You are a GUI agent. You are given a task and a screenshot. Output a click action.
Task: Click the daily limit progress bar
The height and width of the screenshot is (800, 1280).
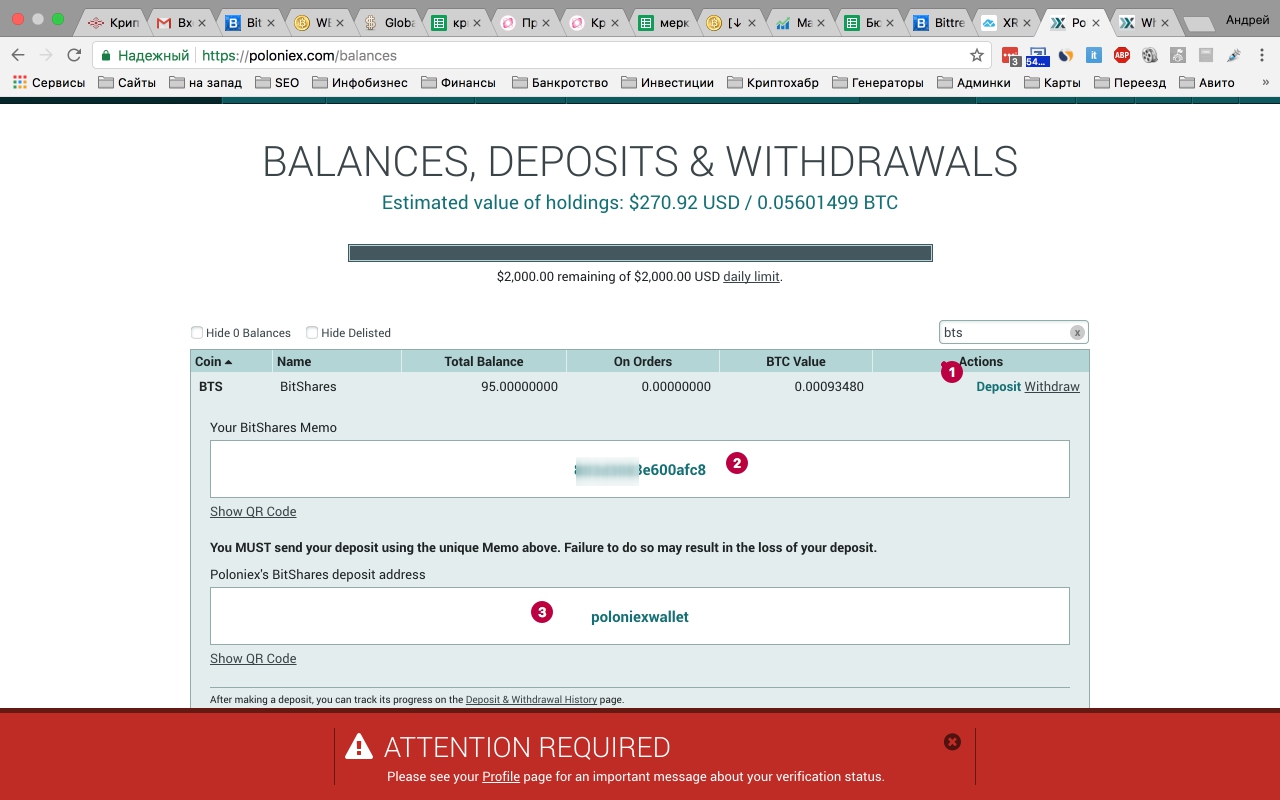point(640,253)
